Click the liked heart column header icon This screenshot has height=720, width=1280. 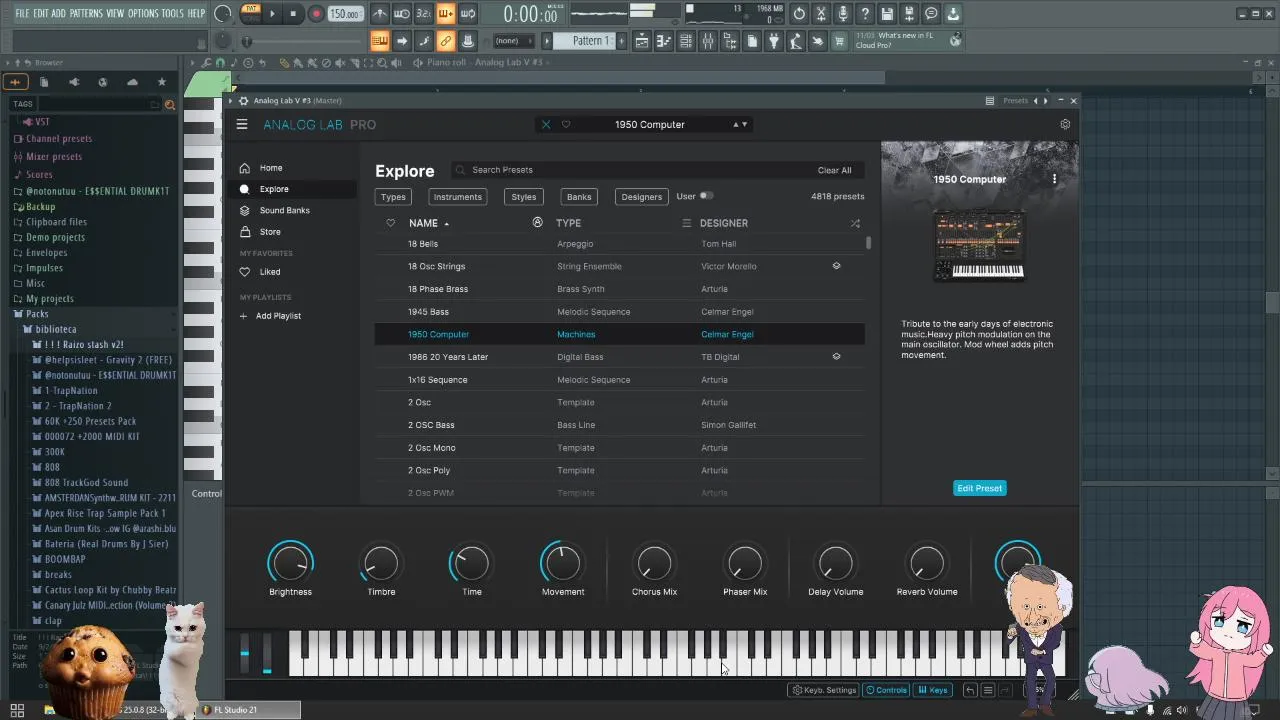click(390, 223)
